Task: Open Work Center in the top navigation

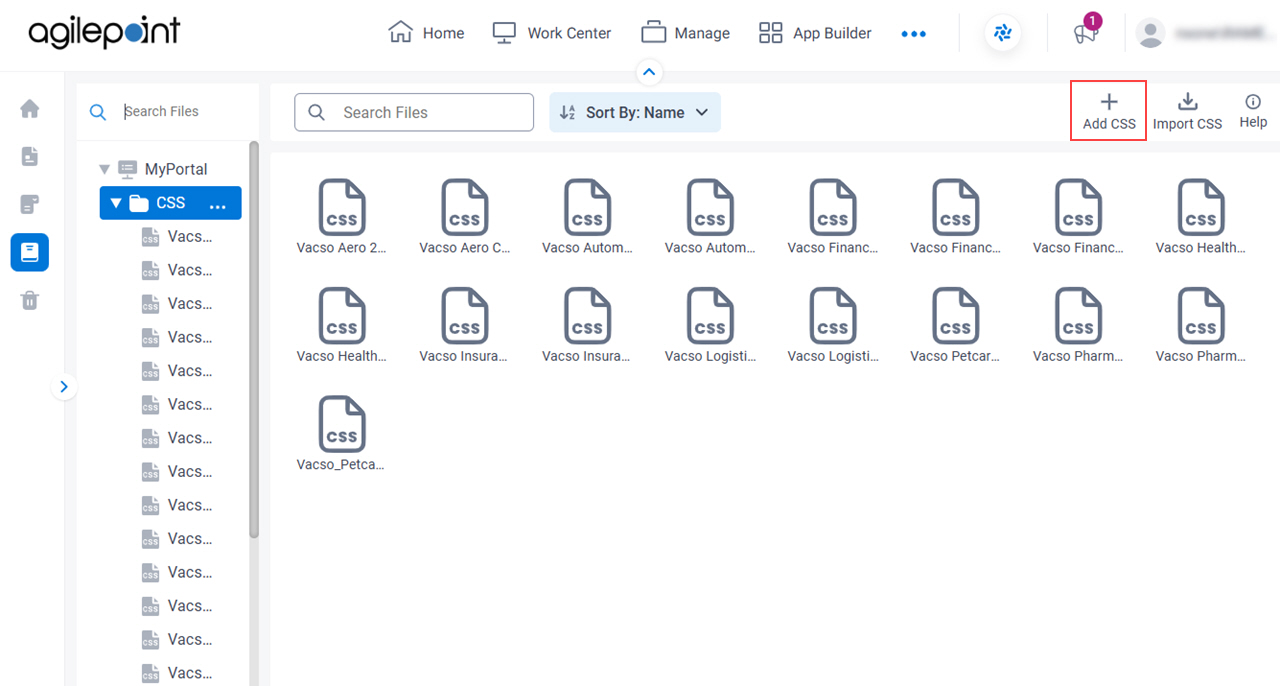Action: (x=552, y=33)
